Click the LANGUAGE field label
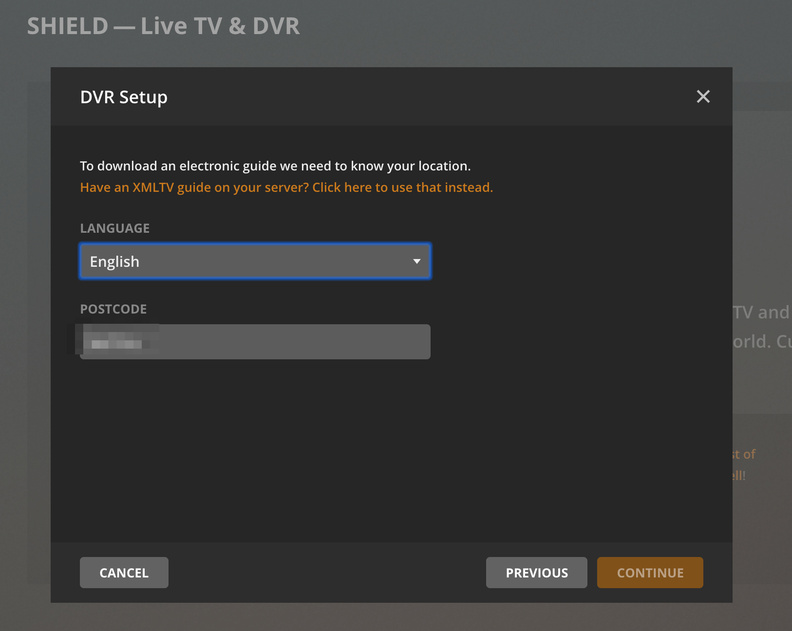The height and width of the screenshot is (631, 792). pos(115,228)
